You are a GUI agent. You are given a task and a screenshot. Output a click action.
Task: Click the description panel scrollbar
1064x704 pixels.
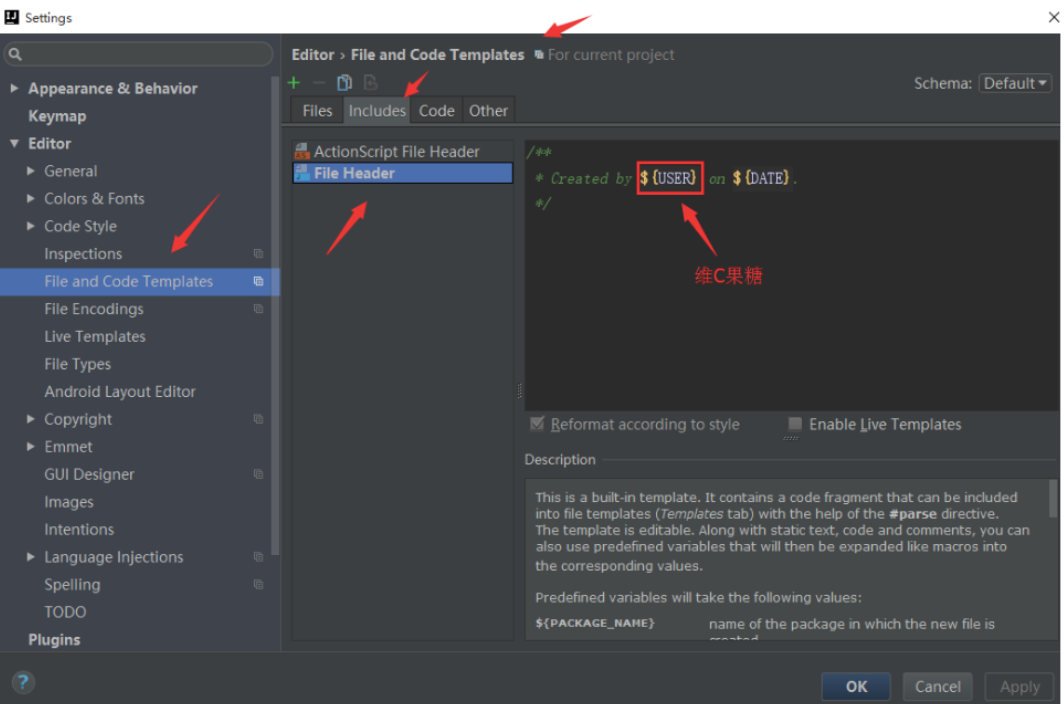pyautogui.click(x=1053, y=499)
